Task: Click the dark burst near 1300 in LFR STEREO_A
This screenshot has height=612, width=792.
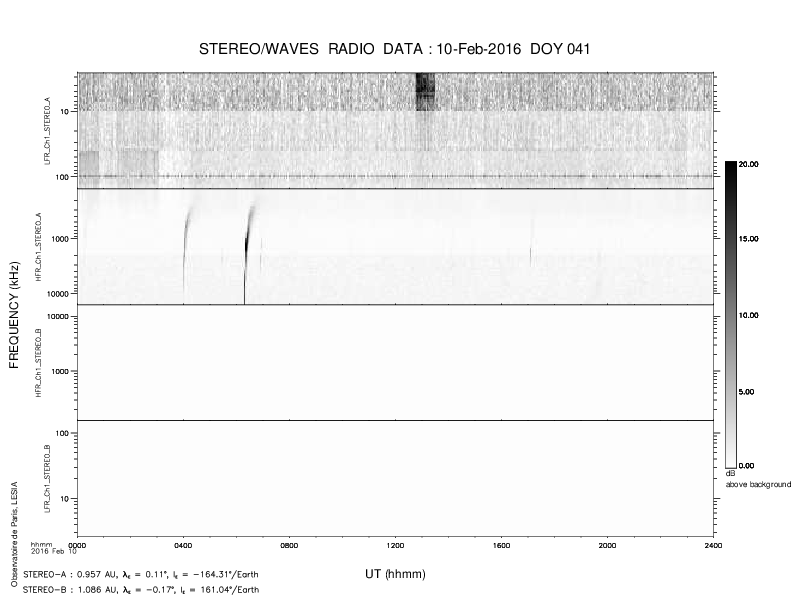Action: tap(425, 91)
